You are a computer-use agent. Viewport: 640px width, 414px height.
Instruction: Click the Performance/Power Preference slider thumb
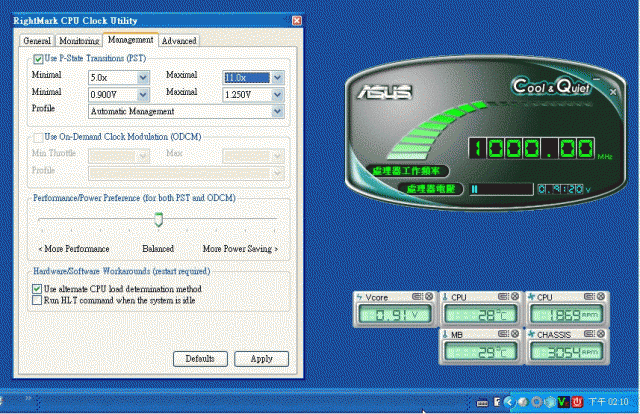[158, 219]
